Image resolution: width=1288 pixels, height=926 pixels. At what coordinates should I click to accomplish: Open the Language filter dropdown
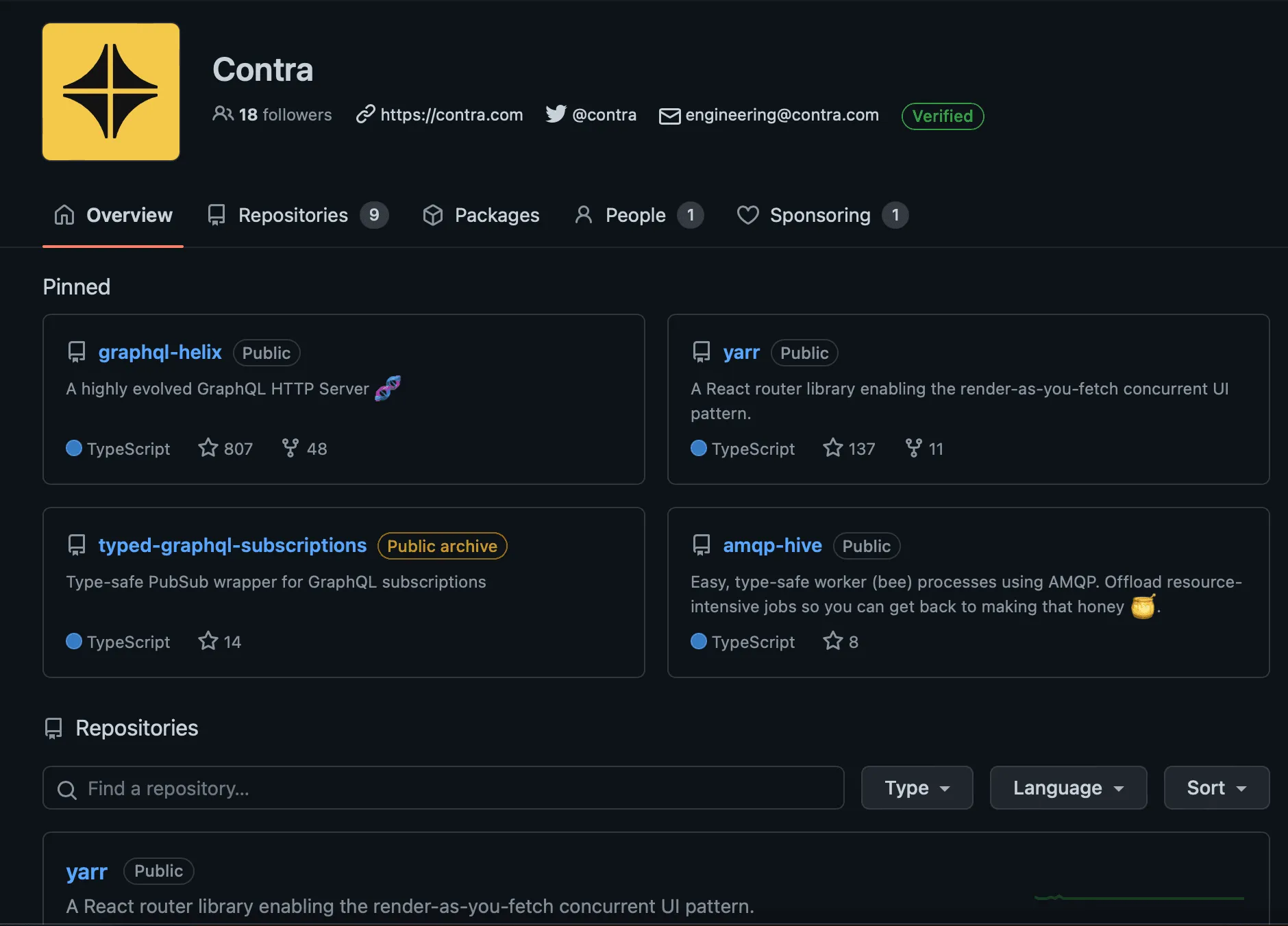pos(1067,788)
